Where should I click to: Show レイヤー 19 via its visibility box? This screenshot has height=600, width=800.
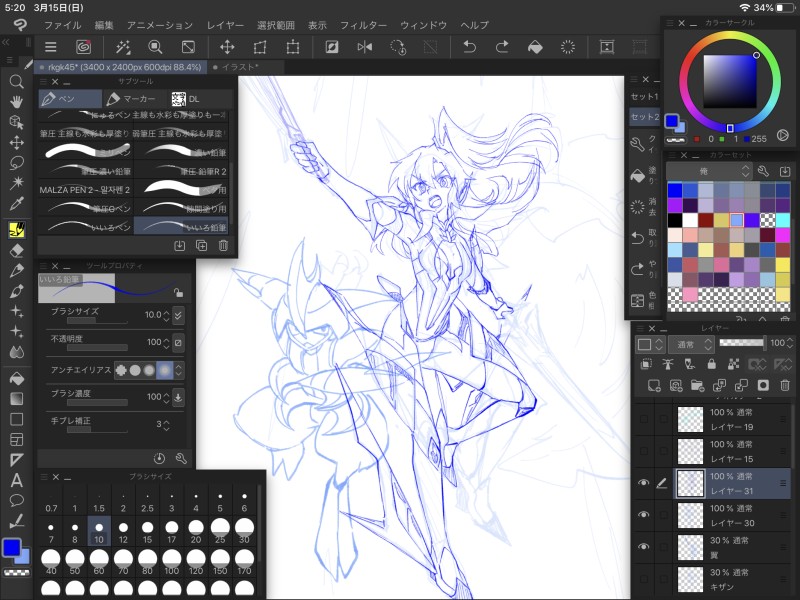tap(644, 419)
